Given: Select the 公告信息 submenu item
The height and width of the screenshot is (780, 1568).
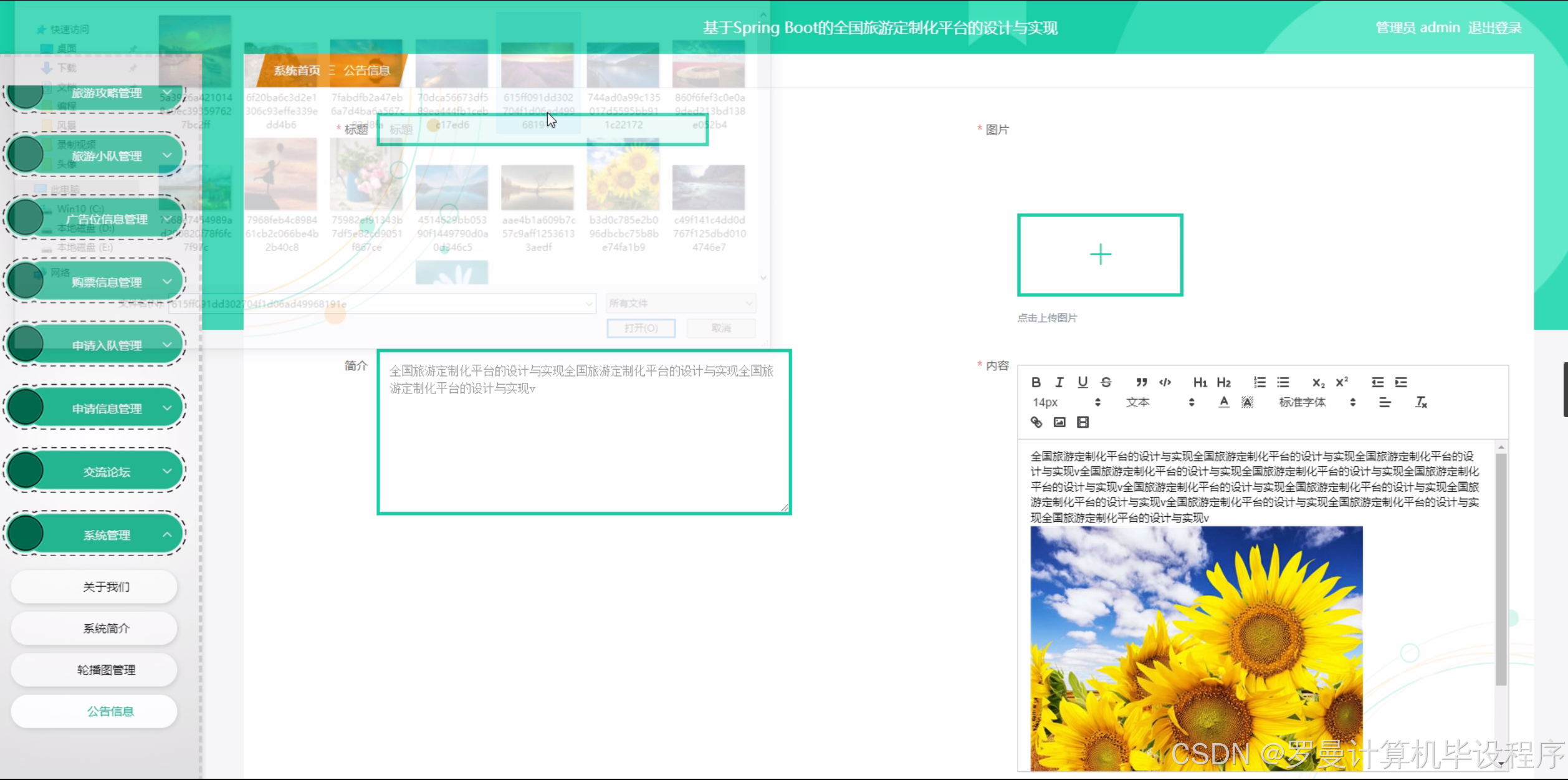Looking at the screenshot, I should pyautogui.click(x=94, y=711).
